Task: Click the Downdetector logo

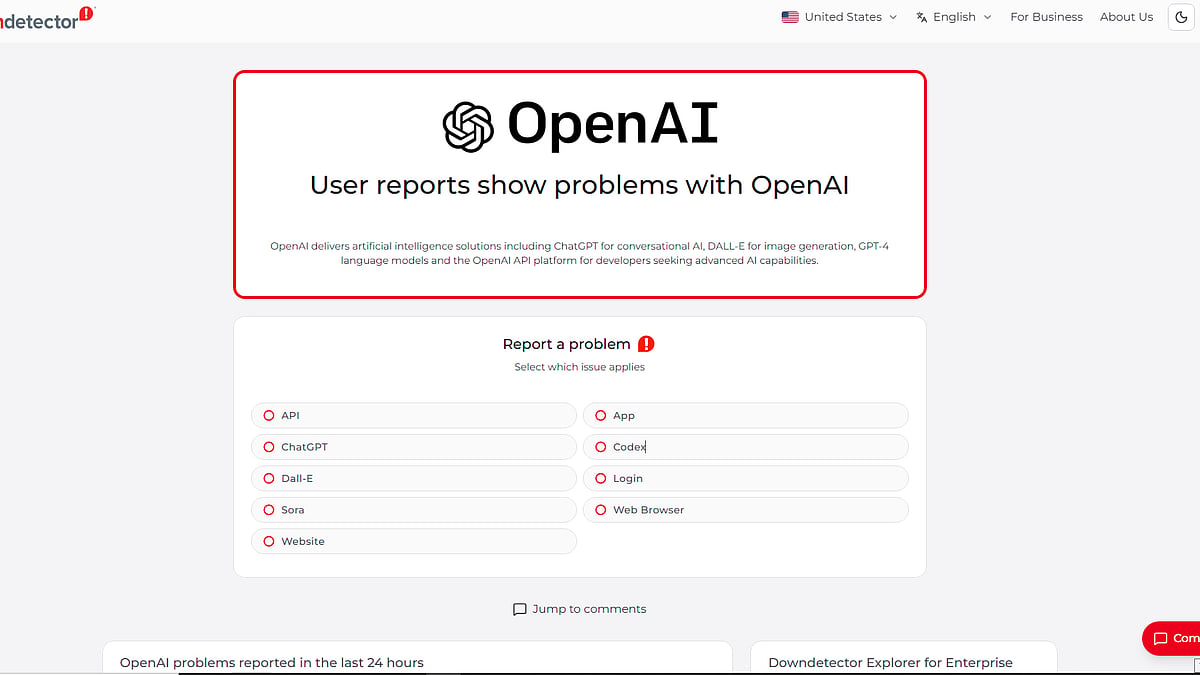Action: (46, 17)
